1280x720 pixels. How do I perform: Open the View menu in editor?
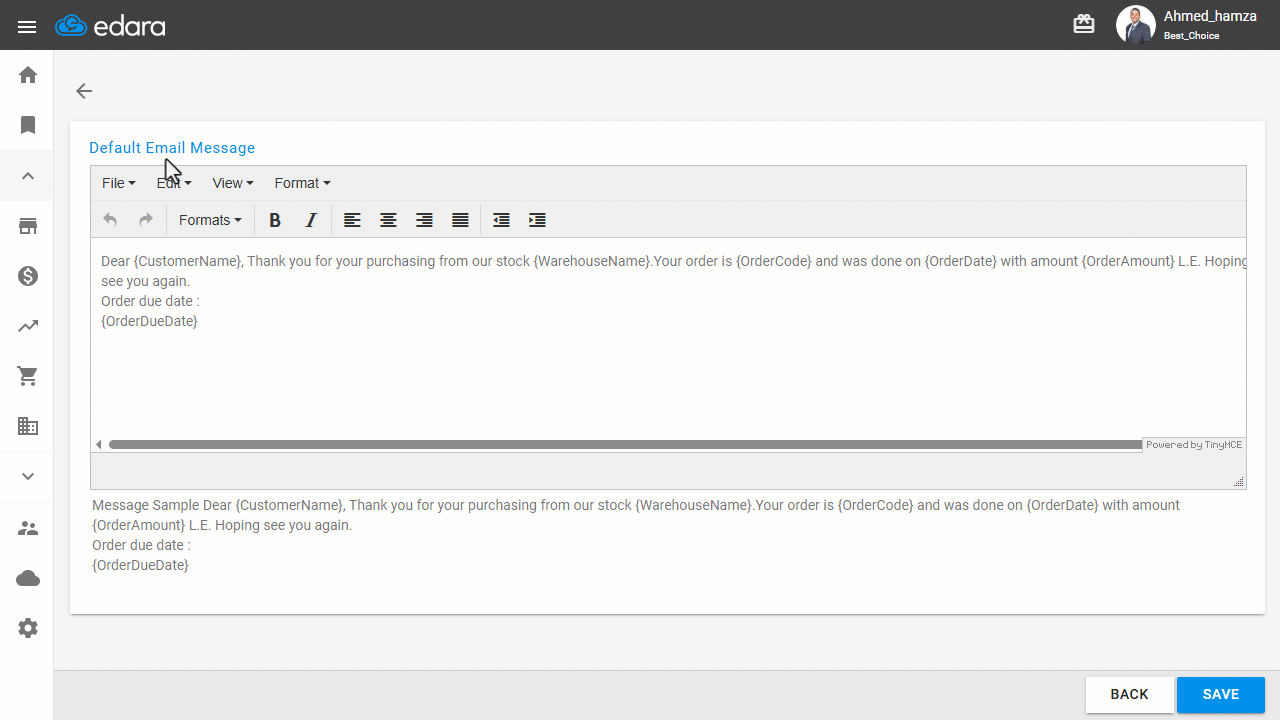[x=233, y=183]
